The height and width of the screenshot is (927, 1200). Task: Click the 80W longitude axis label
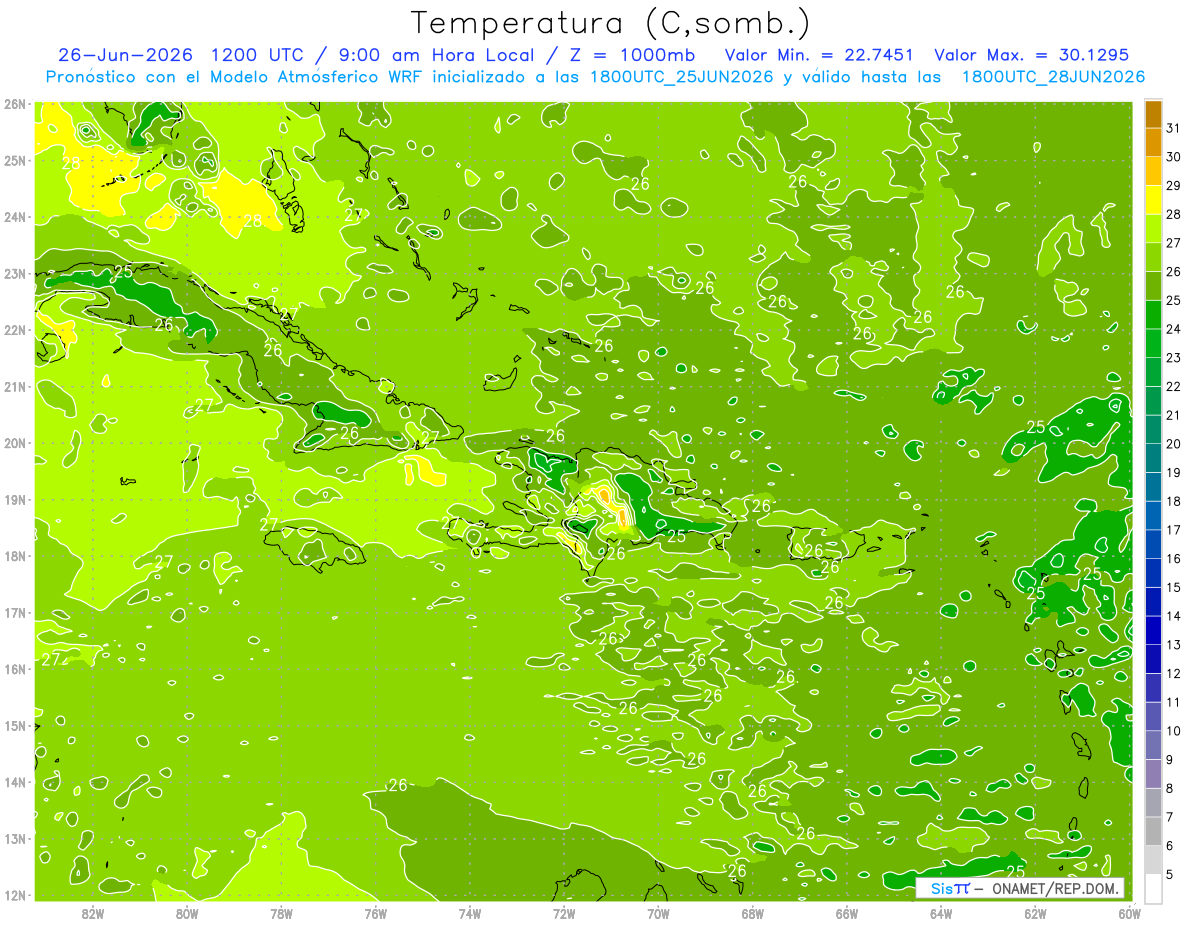coord(187,913)
